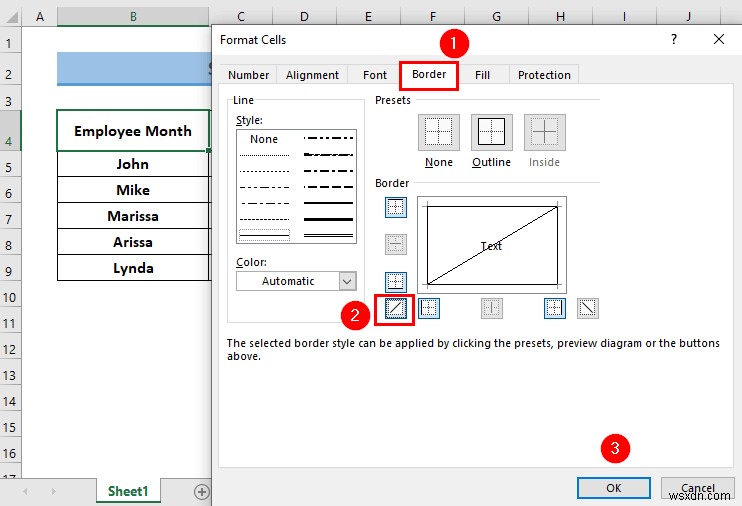Select the None line style
Screen dimensions: 742x506
point(264,139)
